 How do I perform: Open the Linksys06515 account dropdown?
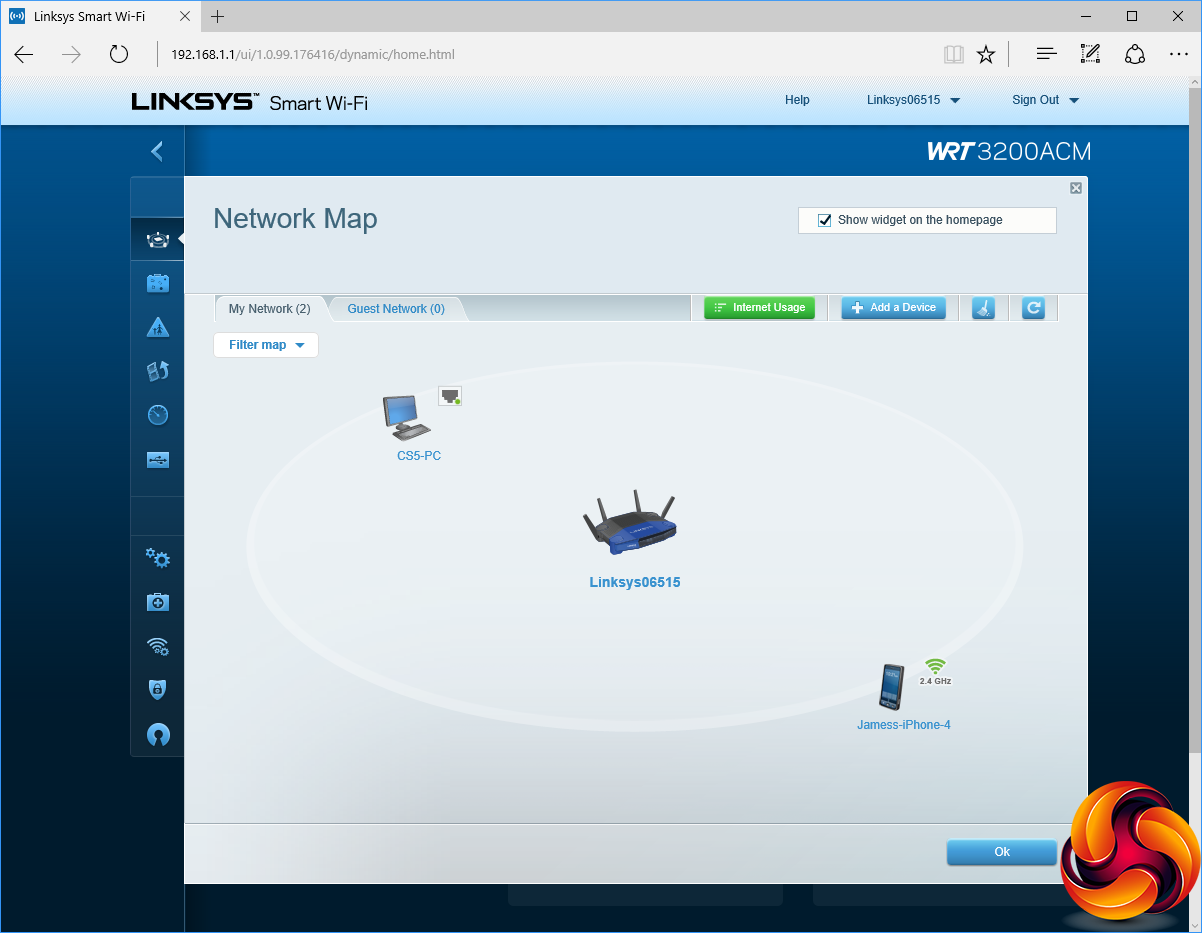(x=913, y=100)
